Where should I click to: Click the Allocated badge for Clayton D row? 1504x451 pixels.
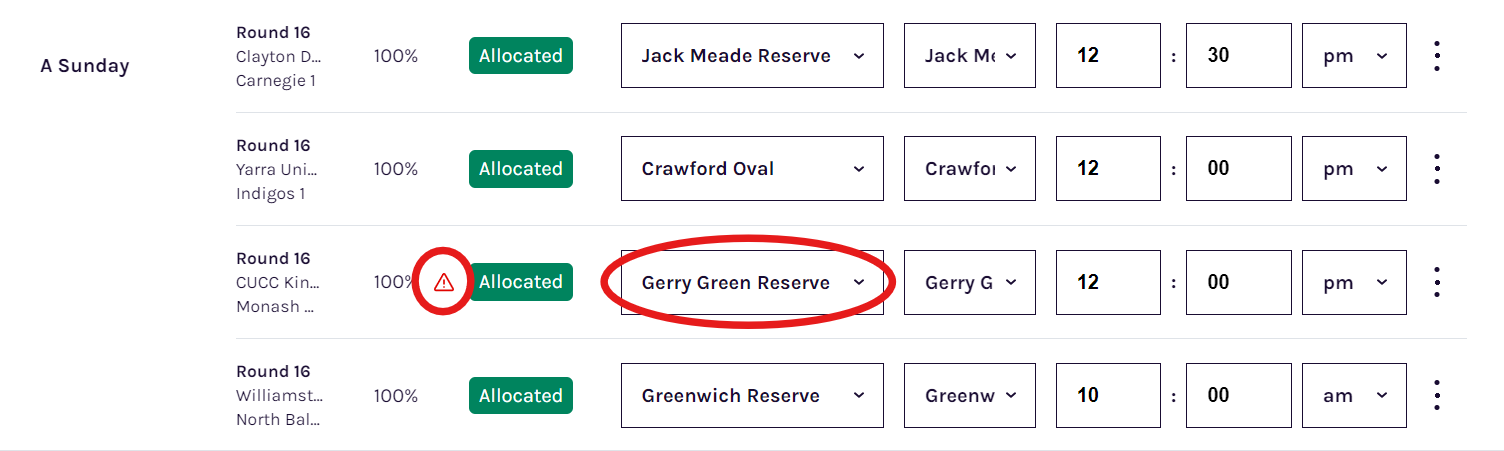click(x=521, y=56)
